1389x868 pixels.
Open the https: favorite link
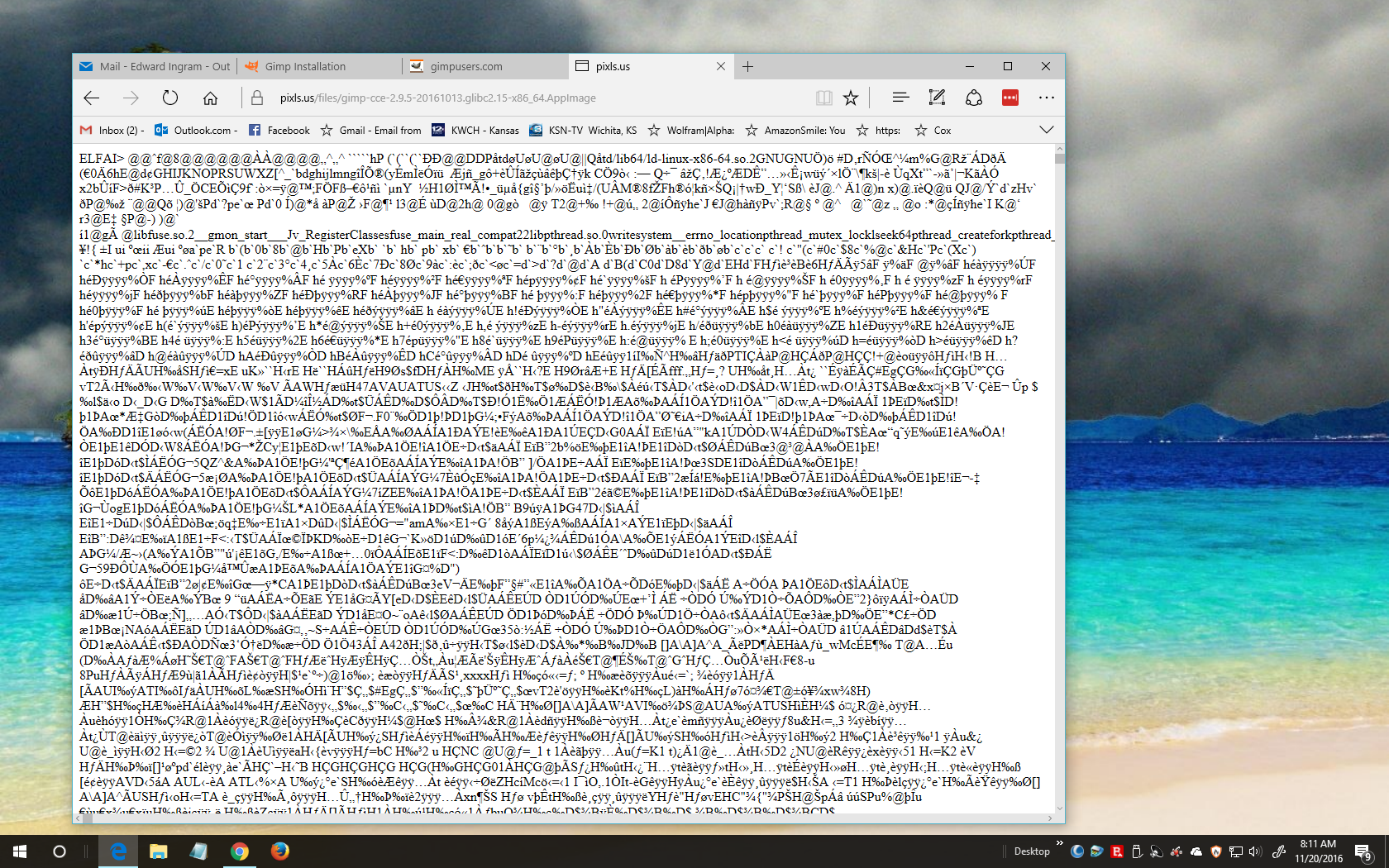(x=879, y=131)
